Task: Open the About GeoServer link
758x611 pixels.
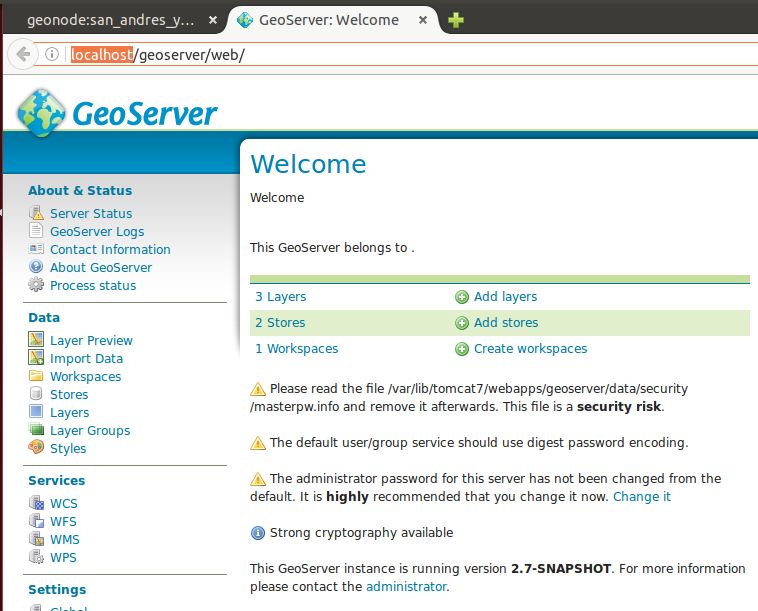Action: 101,267
